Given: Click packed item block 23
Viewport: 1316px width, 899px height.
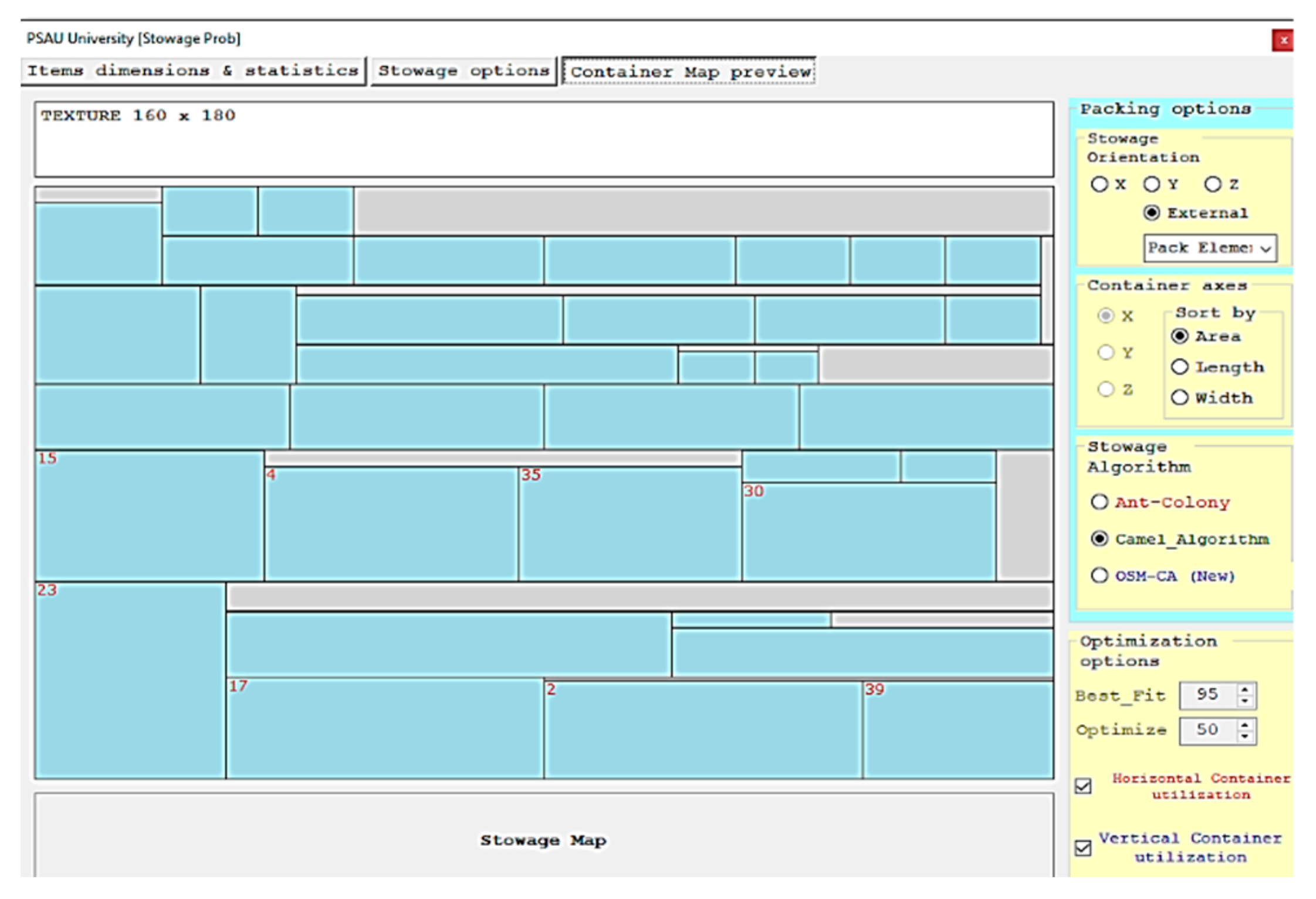Looking at the screenshot, I should click(130, 681).
